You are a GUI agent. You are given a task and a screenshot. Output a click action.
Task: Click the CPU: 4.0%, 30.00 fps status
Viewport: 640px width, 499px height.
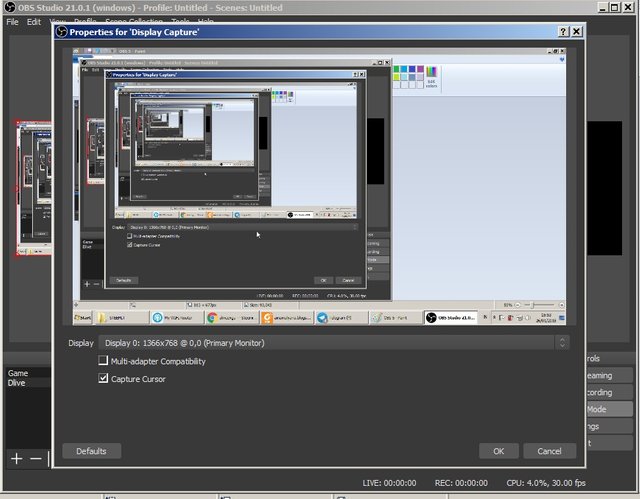coord(546,483)
